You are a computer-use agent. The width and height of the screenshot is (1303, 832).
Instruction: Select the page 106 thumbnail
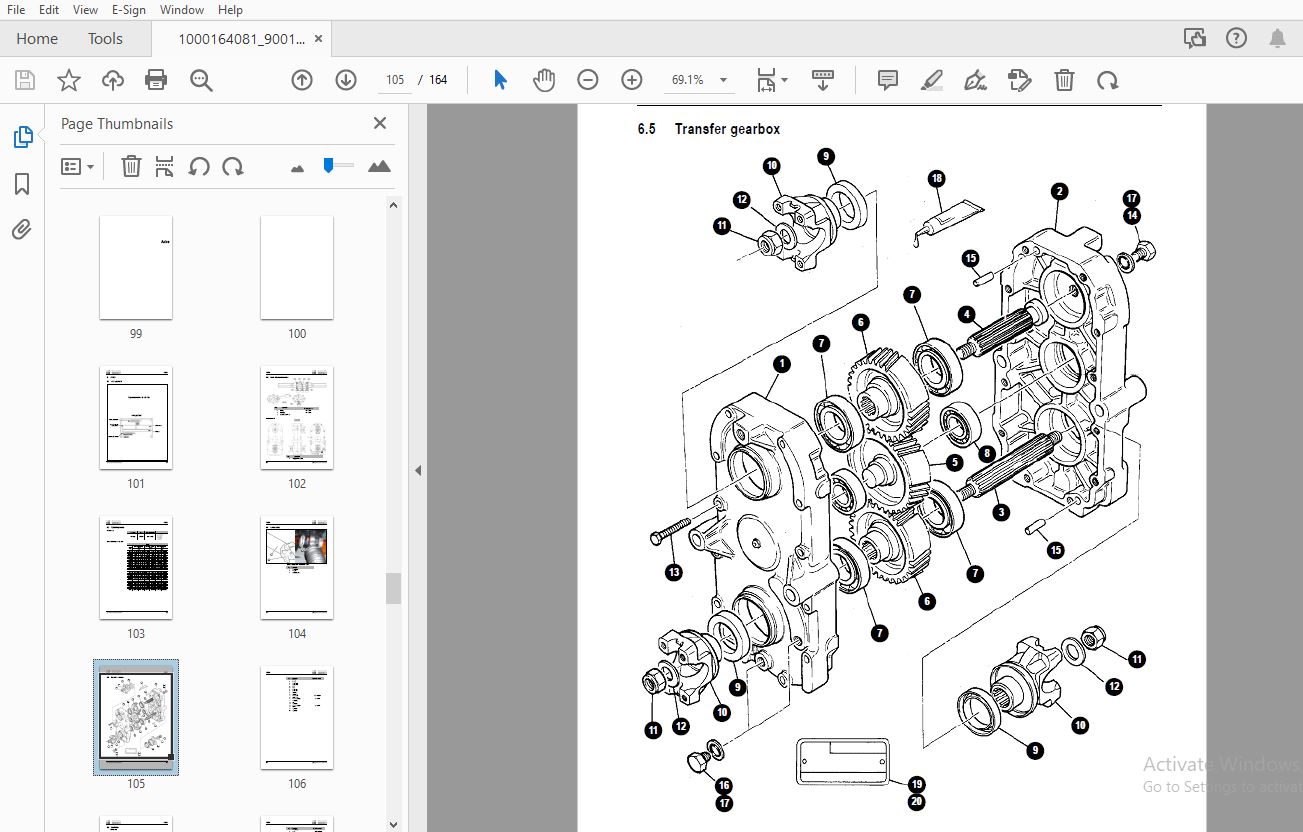point(297,718)
